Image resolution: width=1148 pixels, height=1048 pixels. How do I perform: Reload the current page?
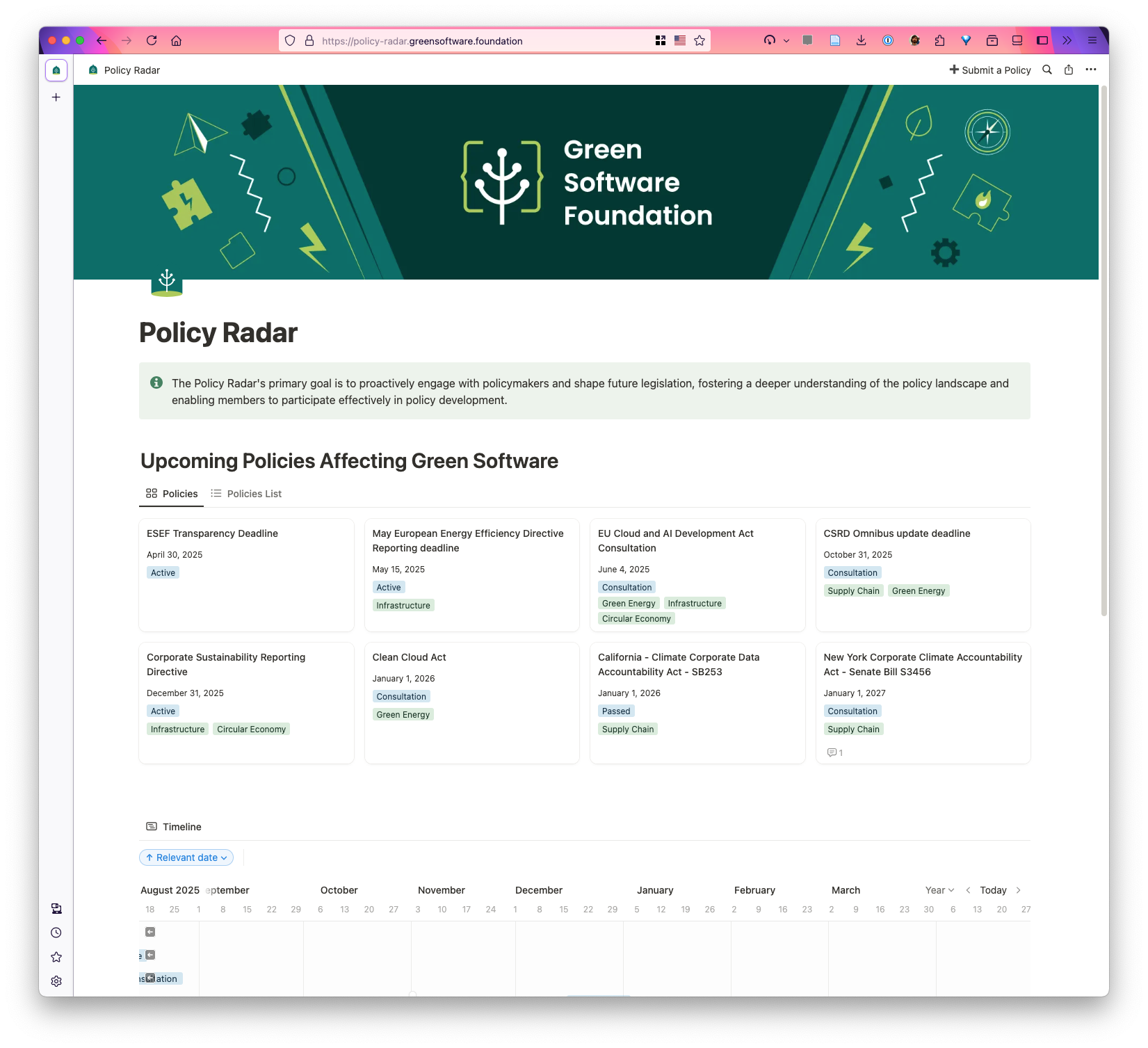coord(152,40)
